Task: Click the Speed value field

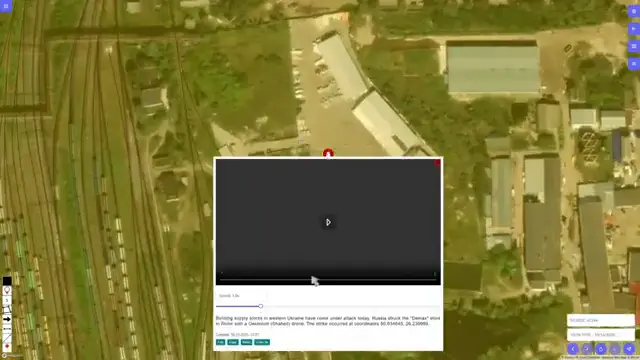Action: point(241,296)
